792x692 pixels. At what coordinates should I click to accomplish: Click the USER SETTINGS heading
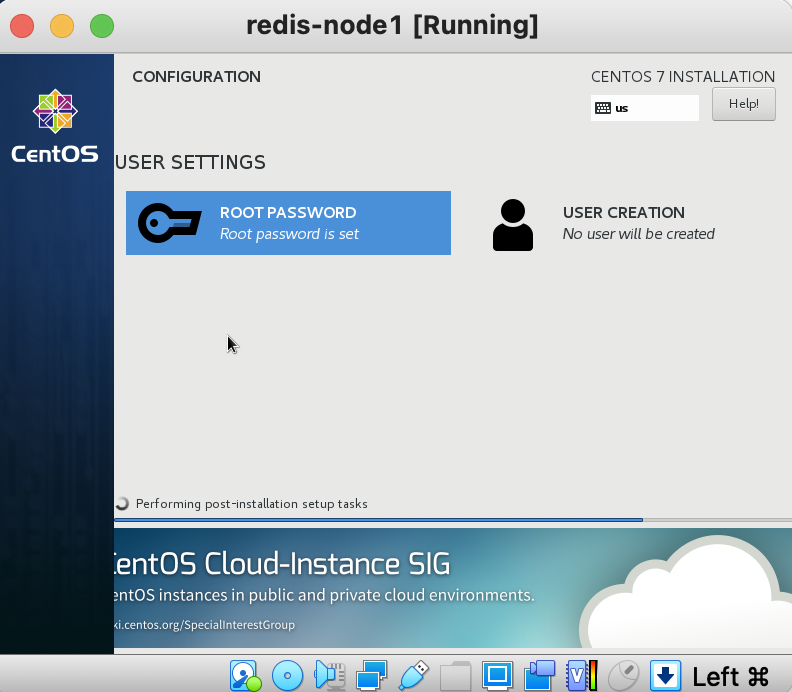click(x=190, y=162)
